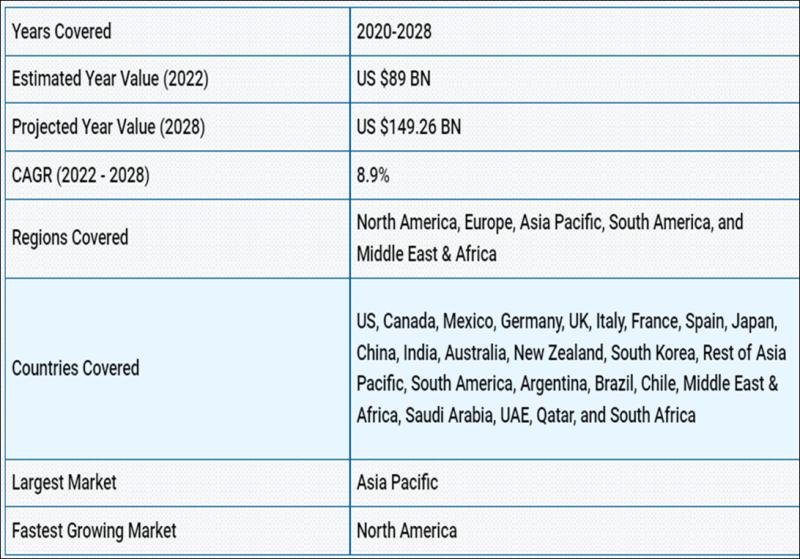Select the 'US $149.26 BN' value

pyautogui.click(x=409, y=128)
